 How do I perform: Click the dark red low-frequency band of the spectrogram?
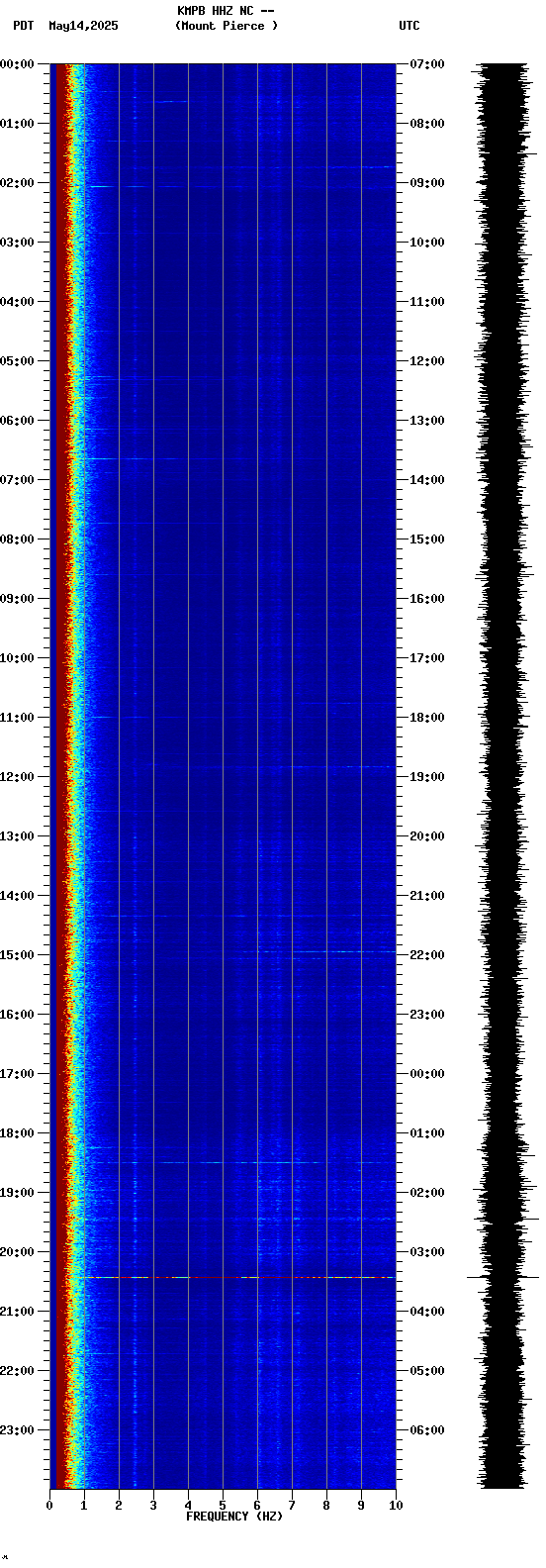[x=59, y=776]
